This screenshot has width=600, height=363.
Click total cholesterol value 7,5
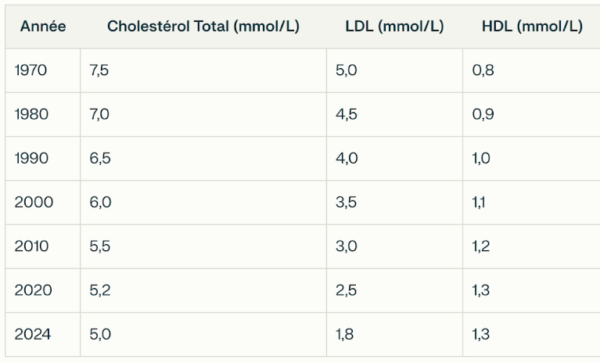(99, 70)
